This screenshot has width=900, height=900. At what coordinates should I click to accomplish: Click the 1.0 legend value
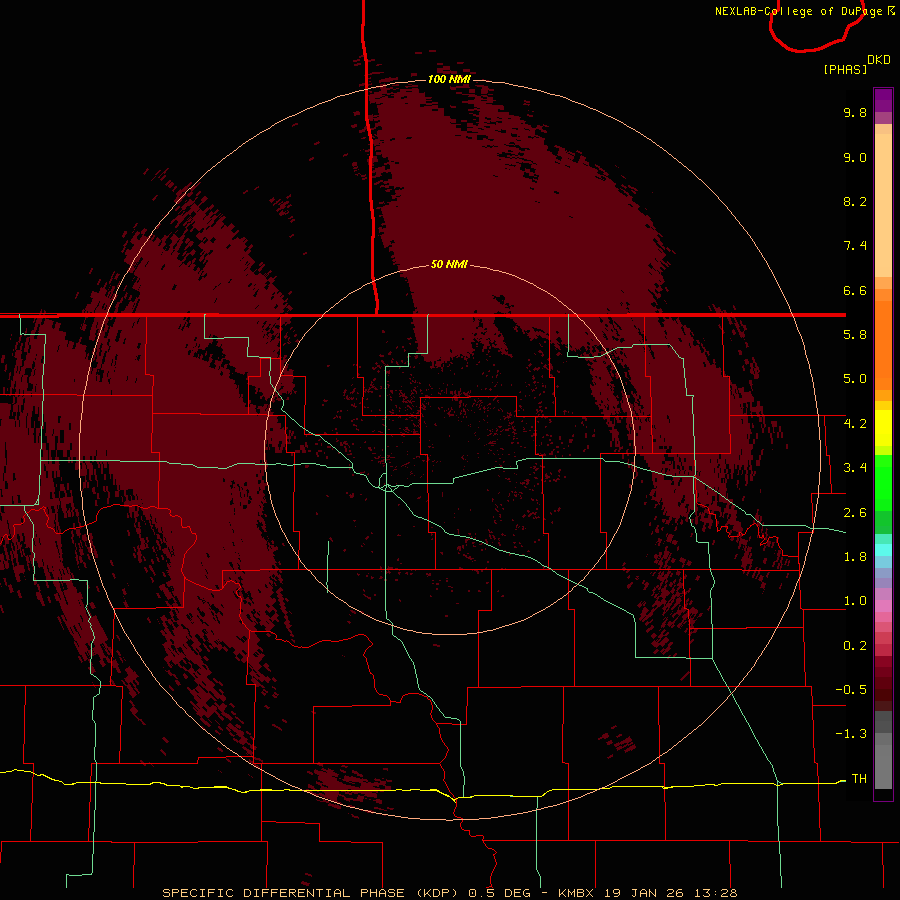click(x=855, y=601)
